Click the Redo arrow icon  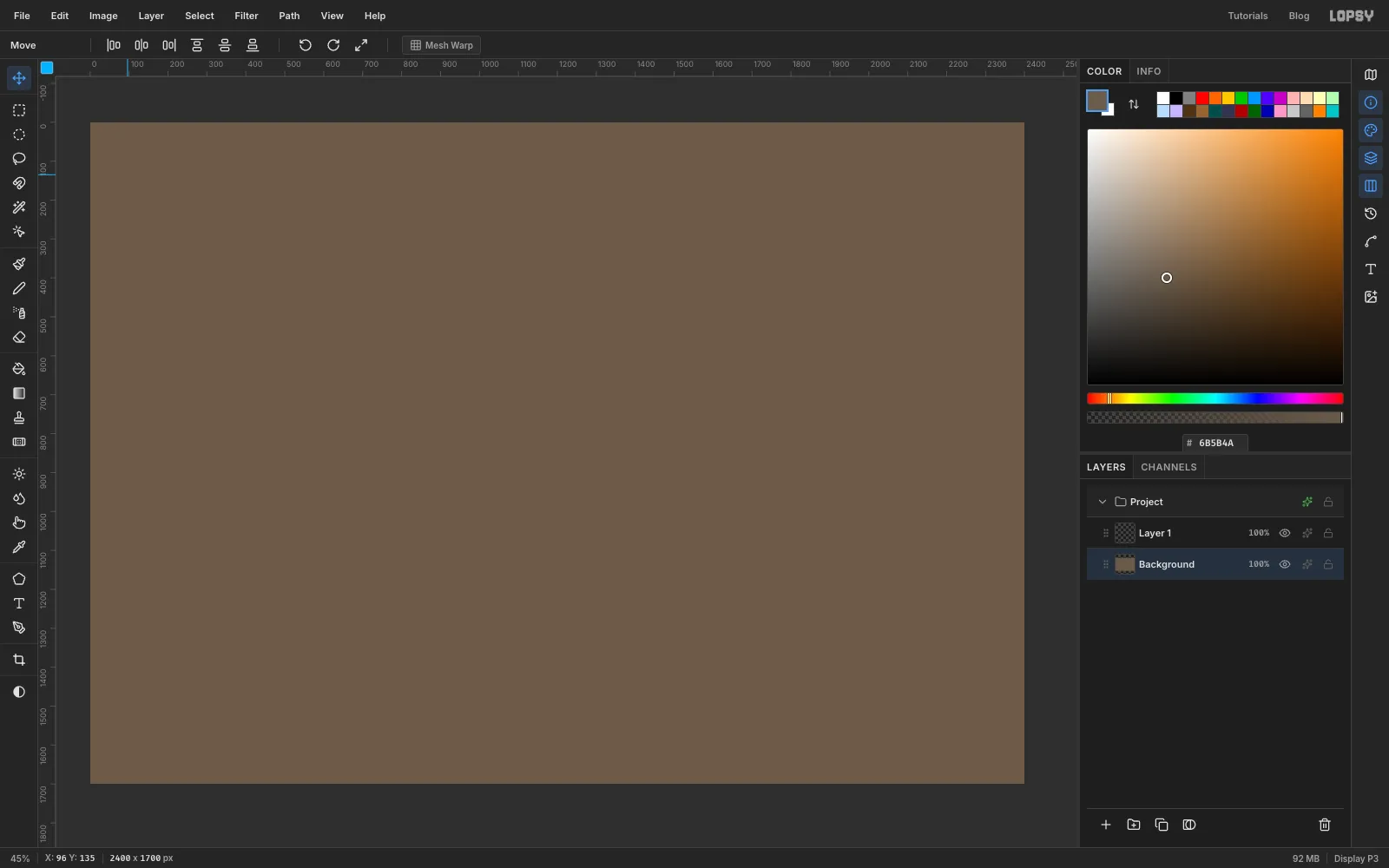pyautogui.click(x=333, y=45)
